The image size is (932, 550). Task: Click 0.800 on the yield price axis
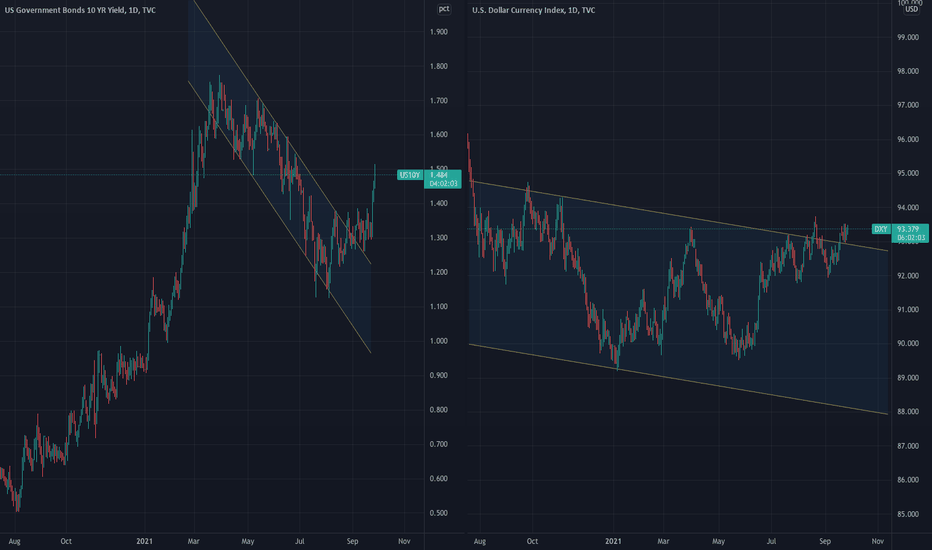click(439, 410)
